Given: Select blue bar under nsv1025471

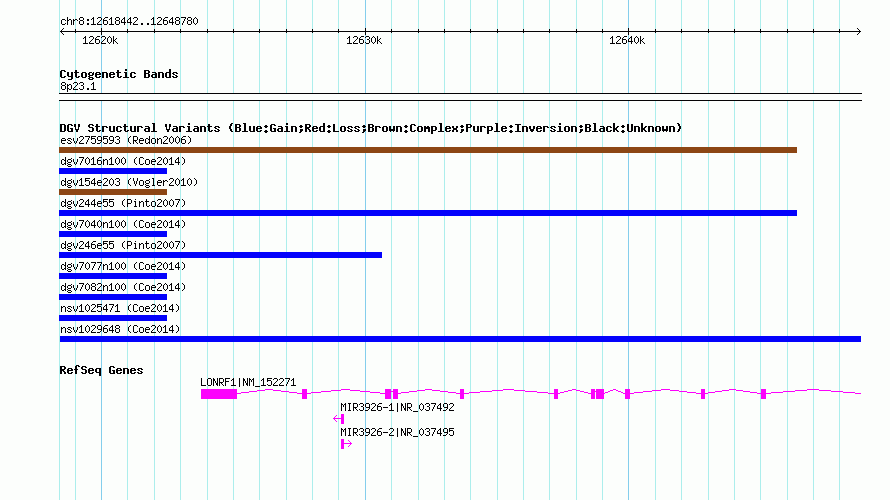Looking at the screenshot, I should (x=113, y=318).
